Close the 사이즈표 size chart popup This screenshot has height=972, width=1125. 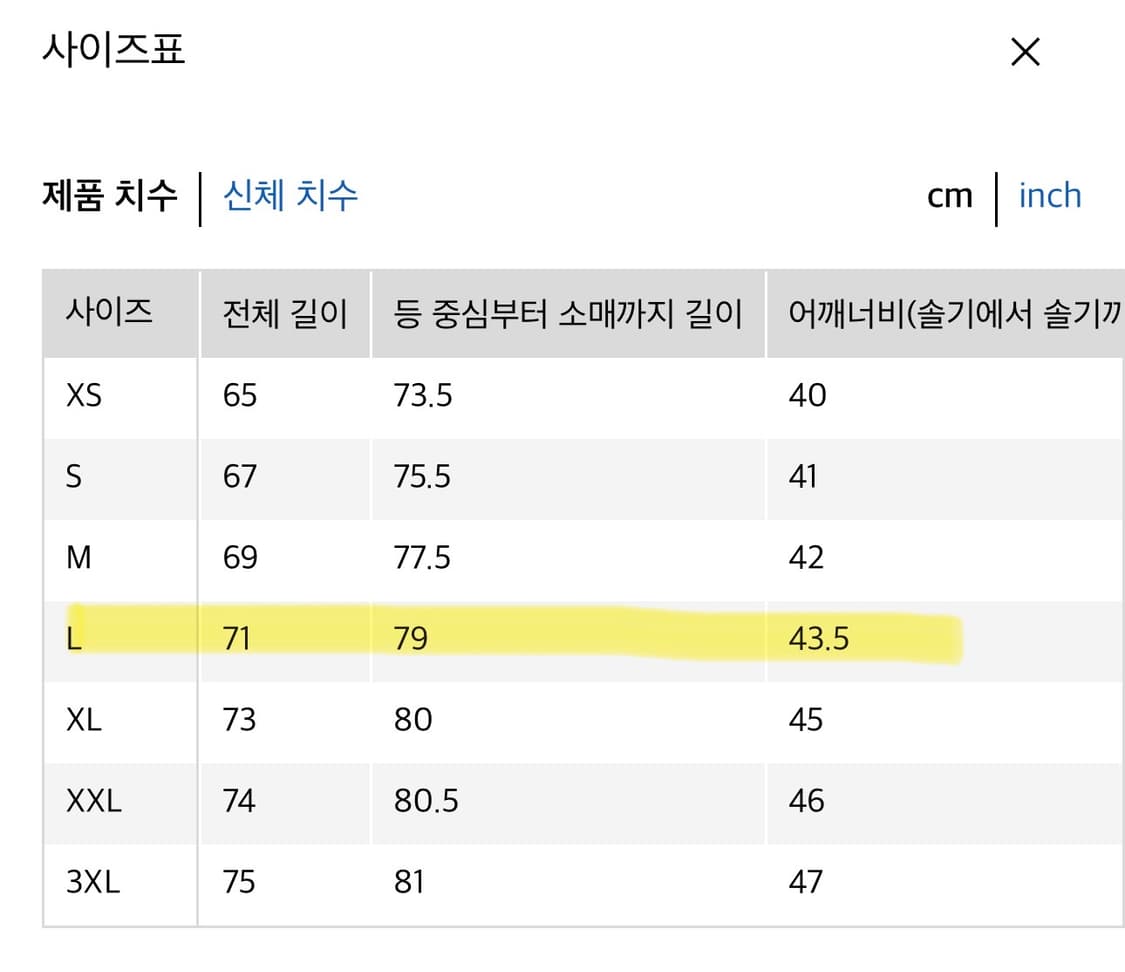coord(1024,52)
